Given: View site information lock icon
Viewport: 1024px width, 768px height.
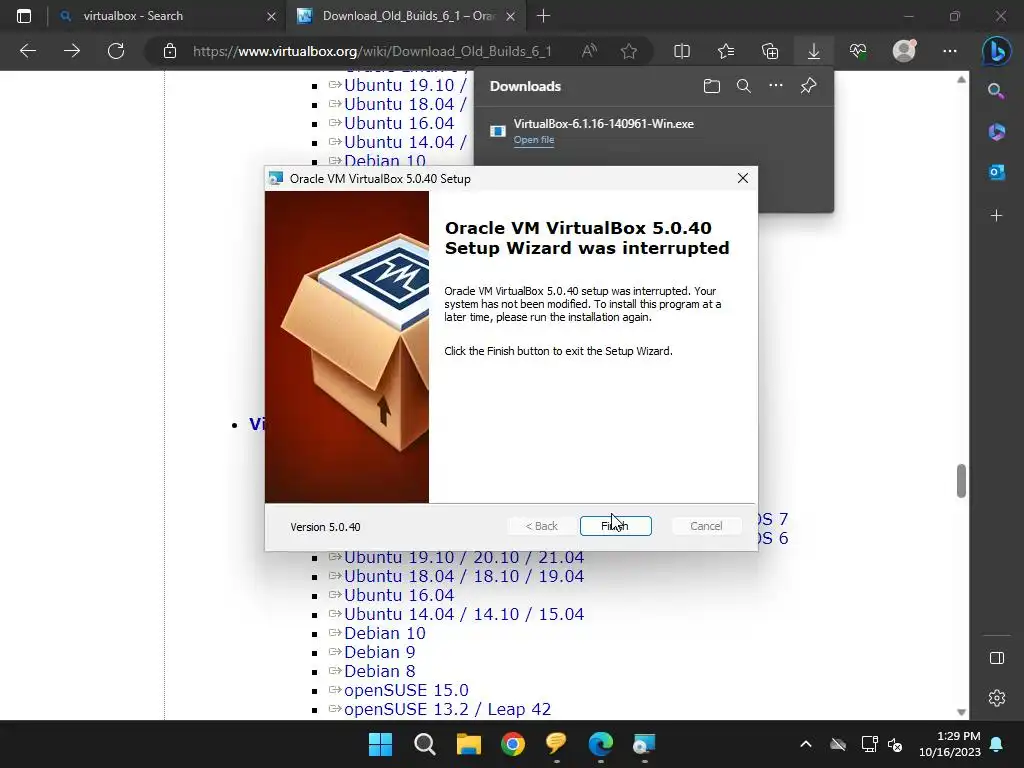Looking at the screenshot, I should [x=170, y=51].
